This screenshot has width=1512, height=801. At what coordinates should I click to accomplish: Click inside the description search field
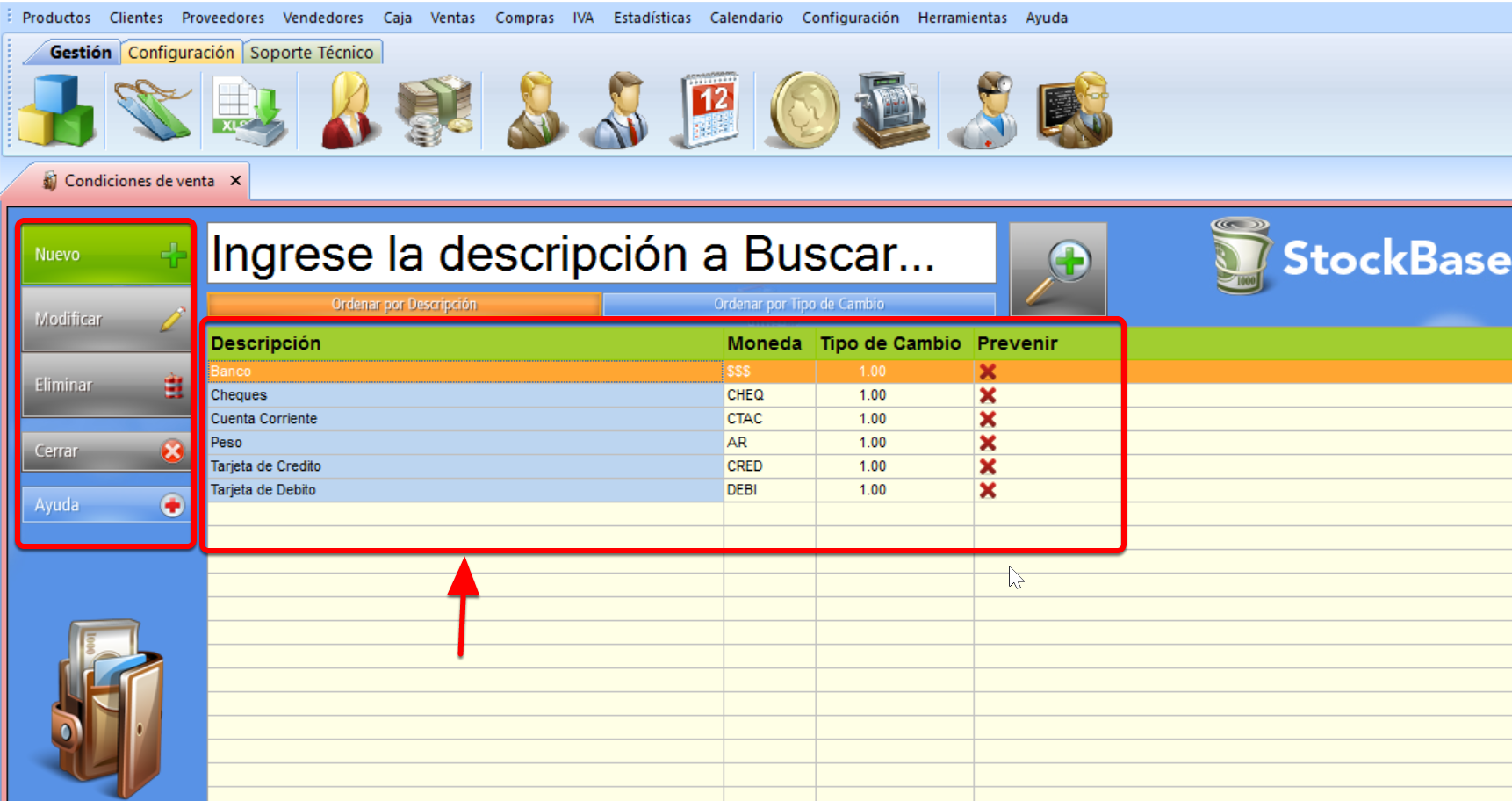point(601,255)
